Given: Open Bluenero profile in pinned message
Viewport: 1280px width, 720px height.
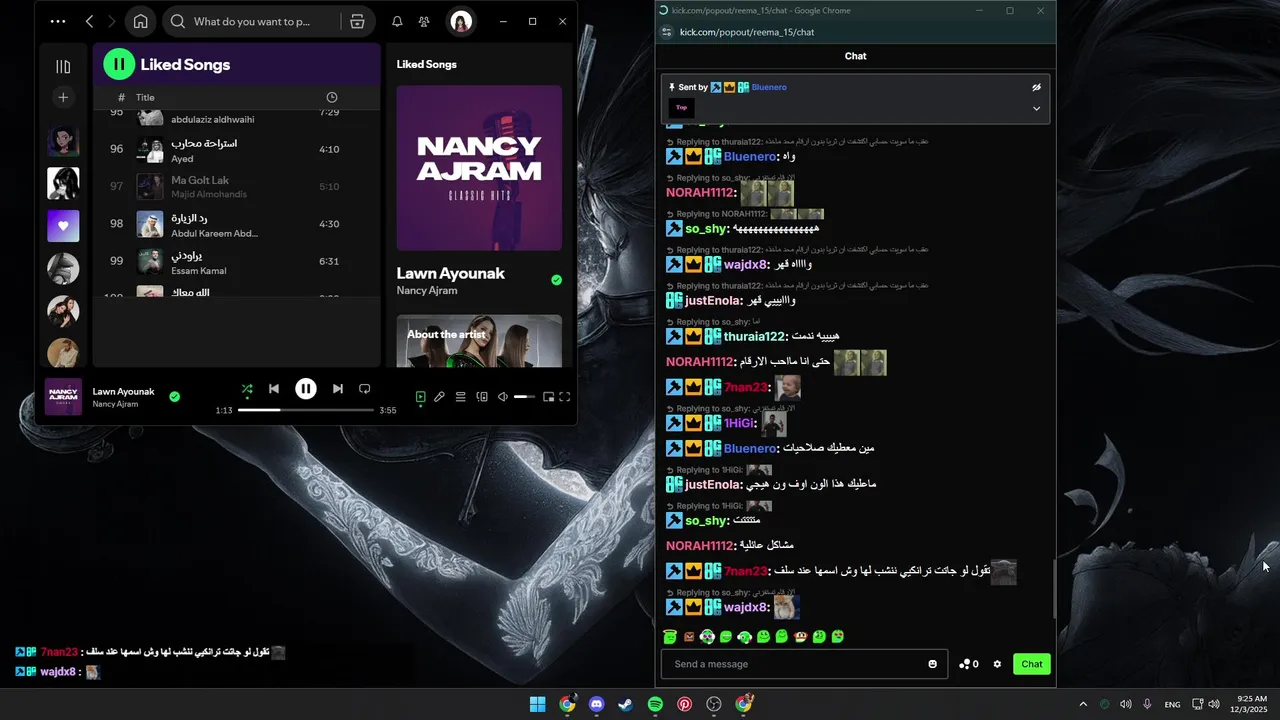Looking at the screenshot, I should (x=768, y=87).
